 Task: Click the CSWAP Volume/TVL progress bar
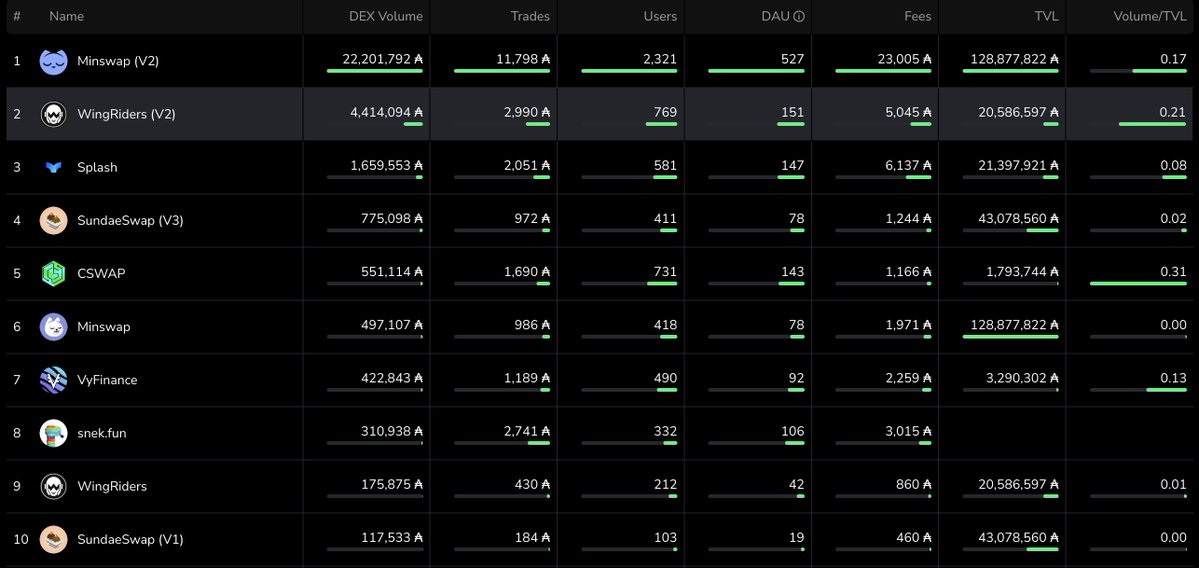(1139, 284)
